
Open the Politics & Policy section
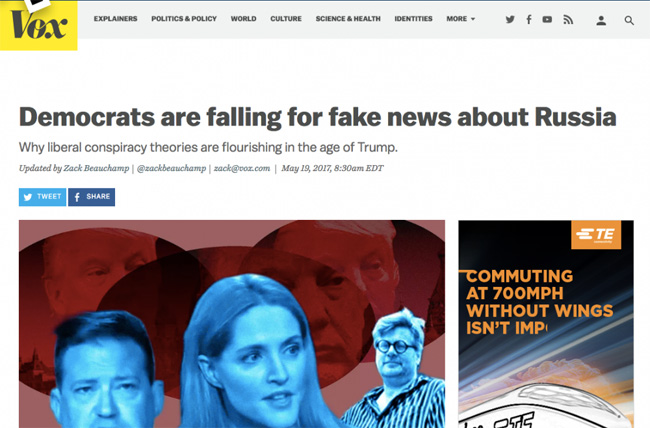tap(184, 19)
